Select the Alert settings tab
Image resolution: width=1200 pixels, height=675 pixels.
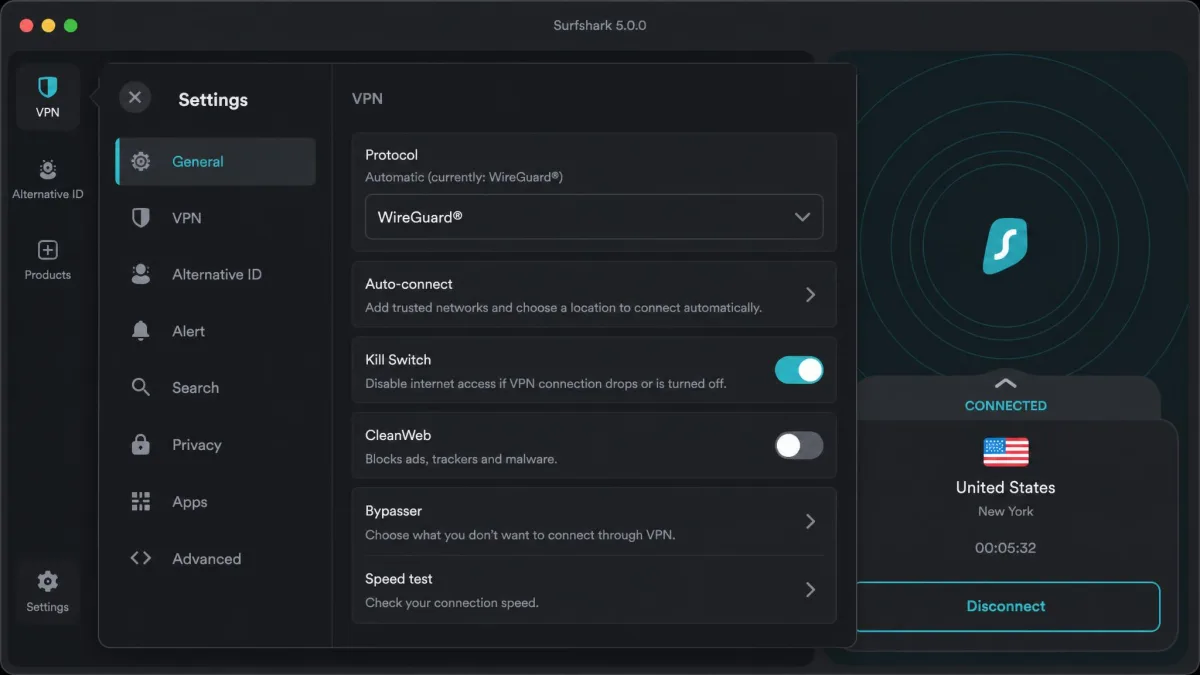(216, 331)
